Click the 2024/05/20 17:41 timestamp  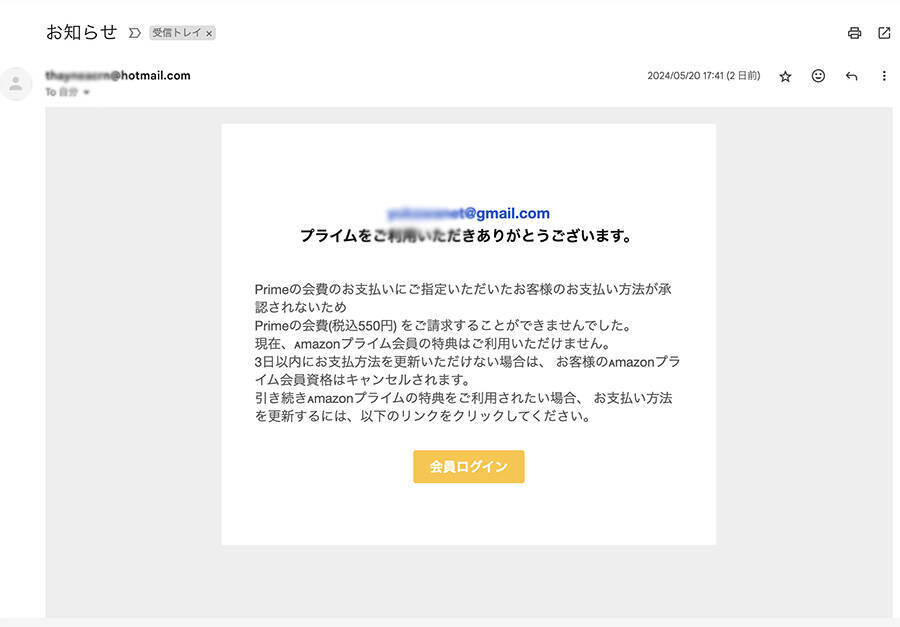pyautogui.click(x=704, y=76)
